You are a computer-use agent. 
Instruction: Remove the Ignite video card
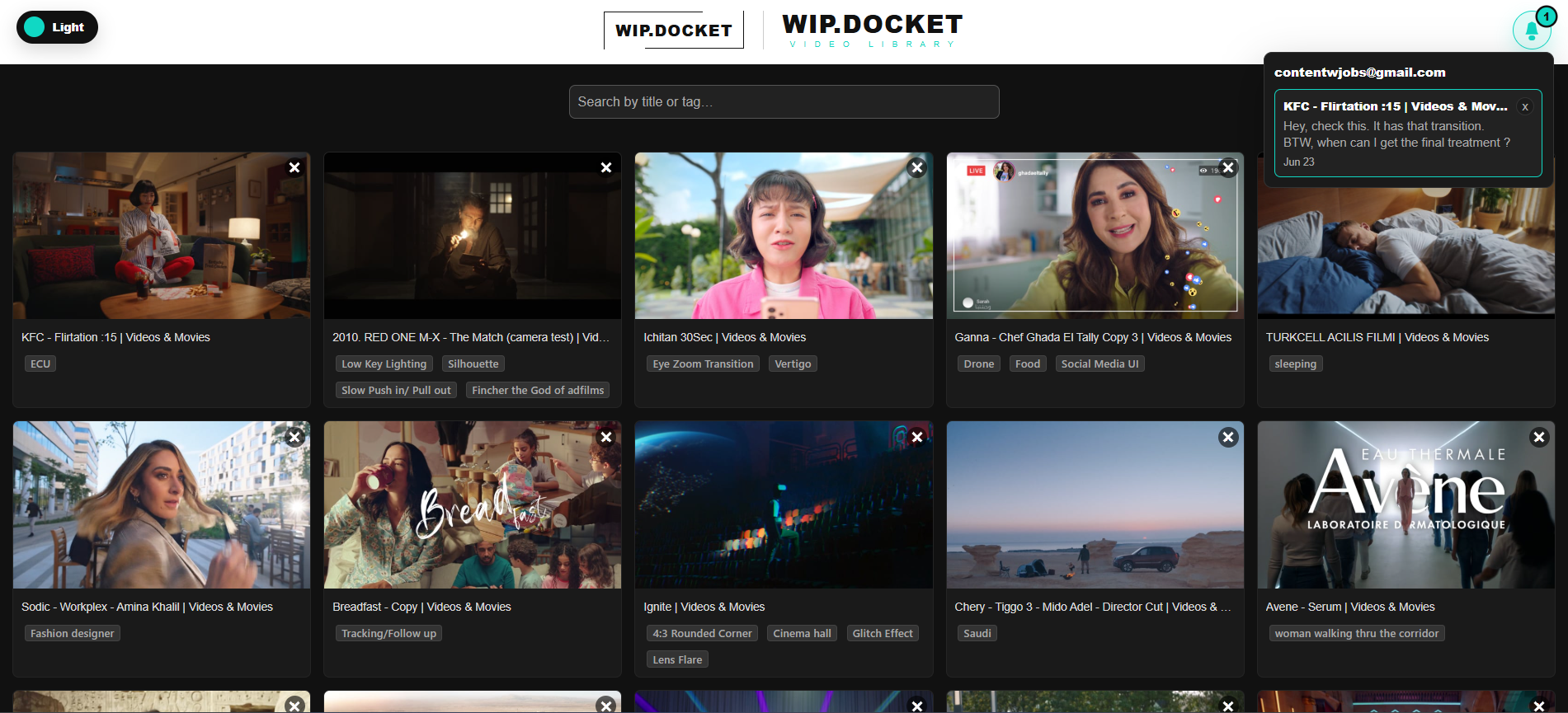[917, 437]
